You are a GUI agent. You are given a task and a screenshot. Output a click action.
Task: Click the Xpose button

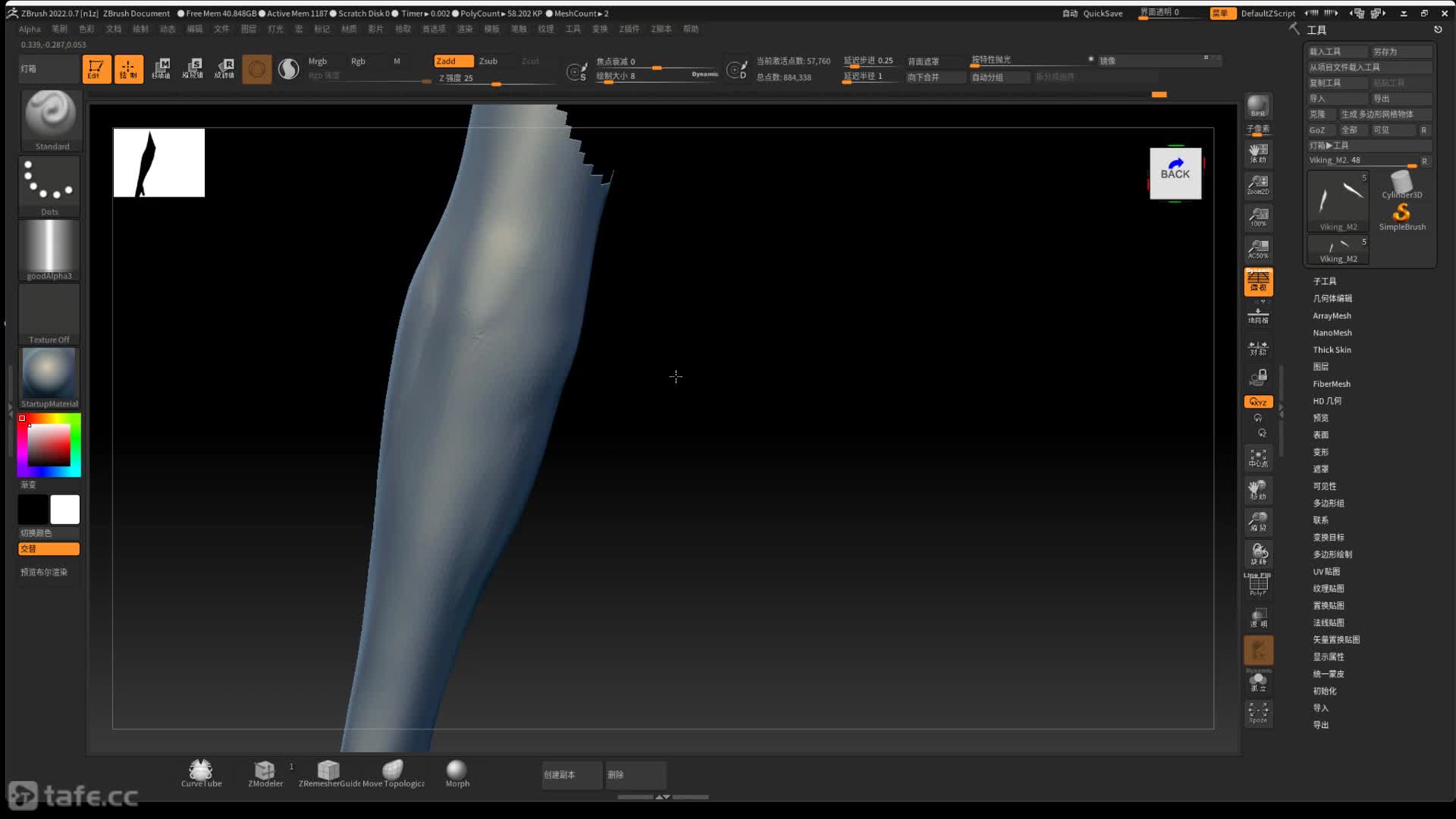pos(1258,713)
